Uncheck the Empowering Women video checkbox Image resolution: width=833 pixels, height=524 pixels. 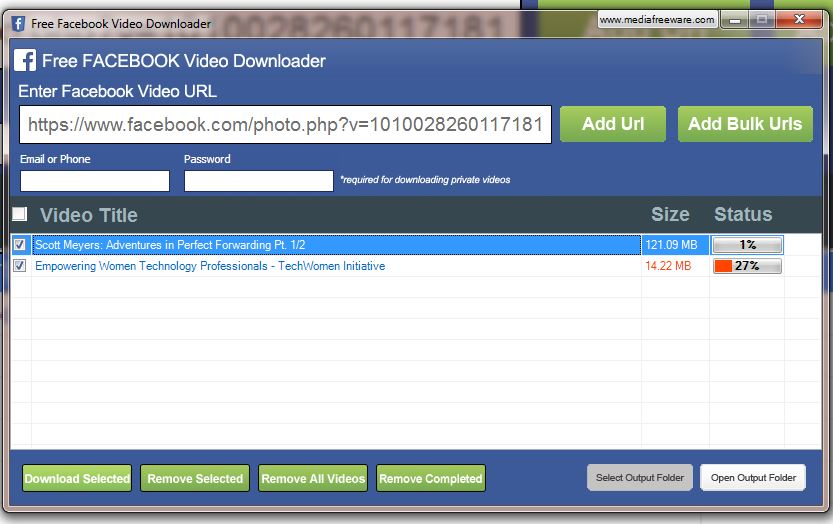(x=20, y=266)
